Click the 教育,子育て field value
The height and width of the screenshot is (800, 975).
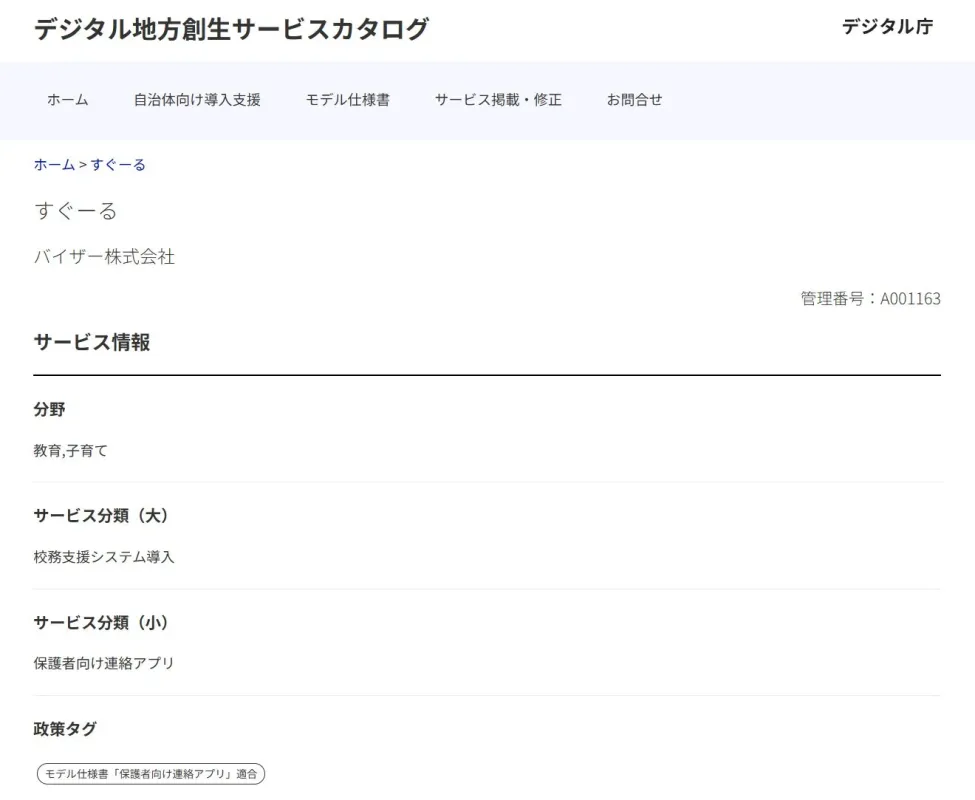70,451
